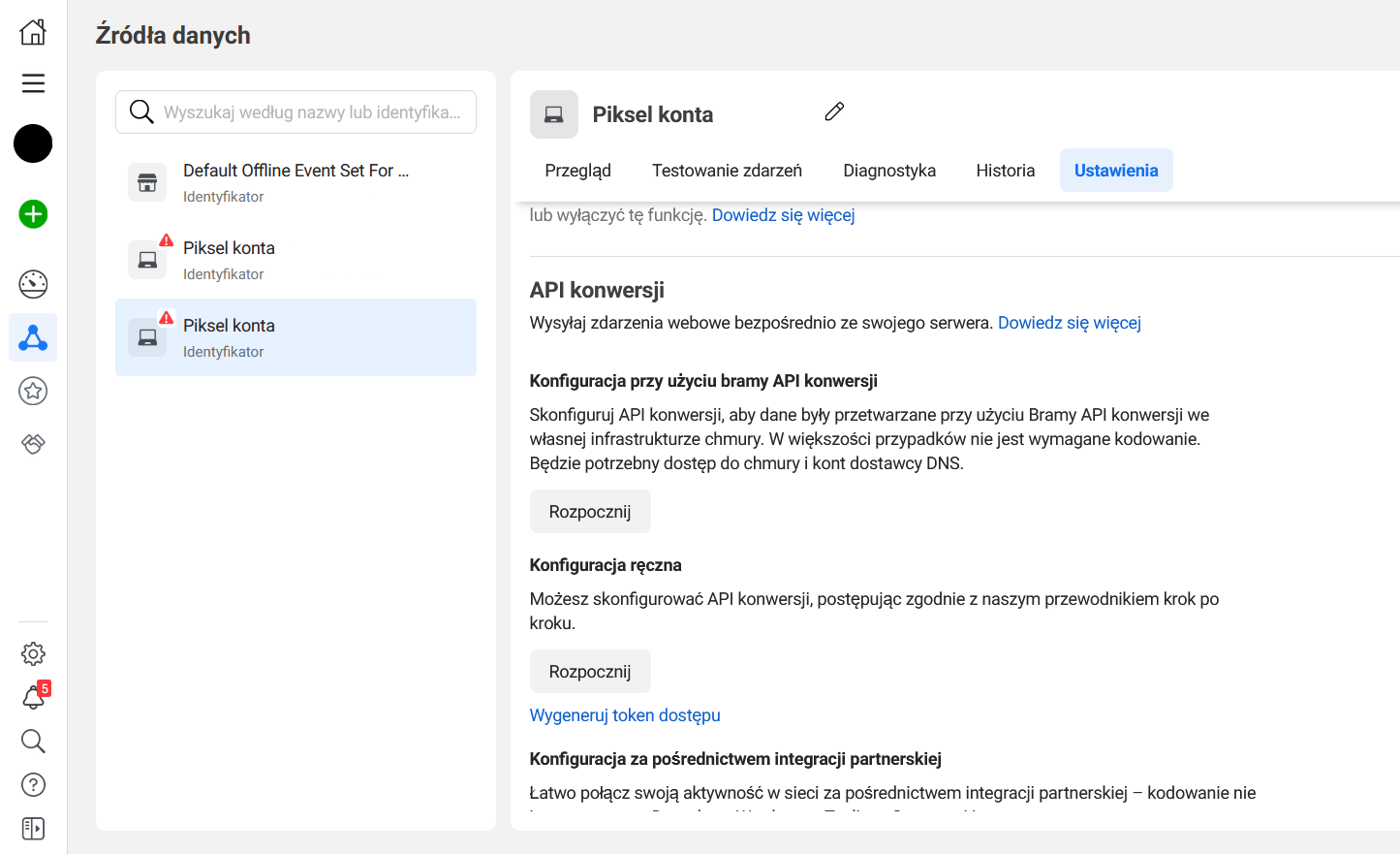
Task: Click the Wygeneruj token dostępu link
Action: (624, 715)
